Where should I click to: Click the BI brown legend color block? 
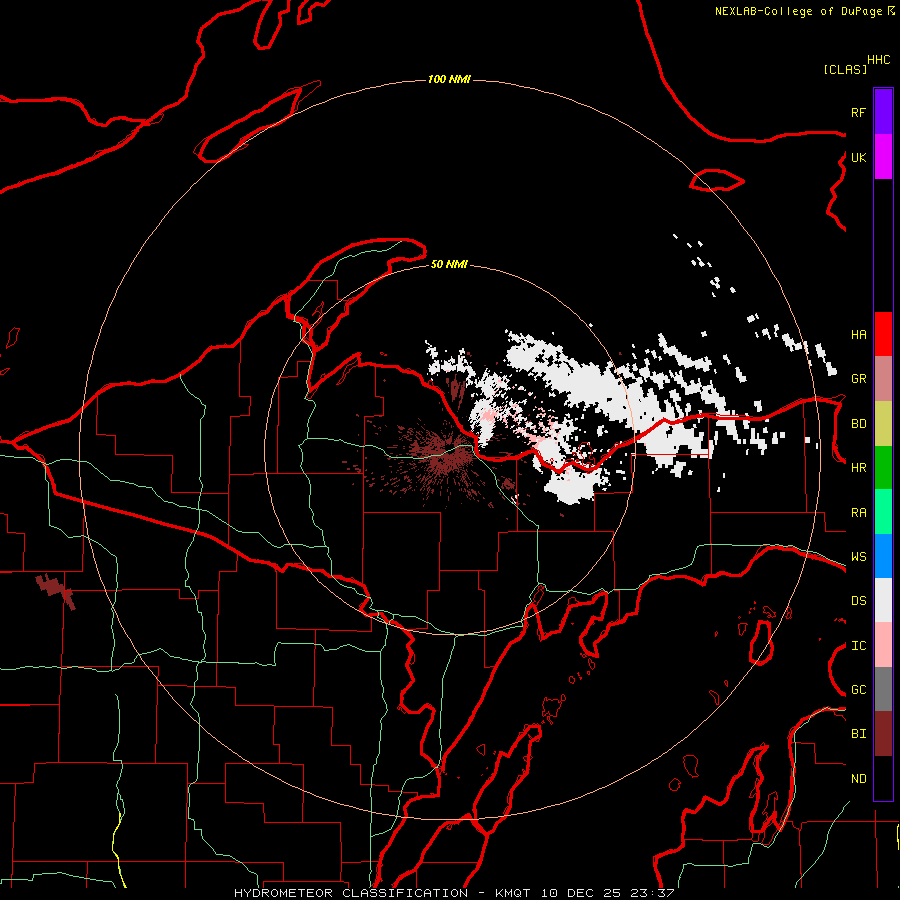click(883, 734)
